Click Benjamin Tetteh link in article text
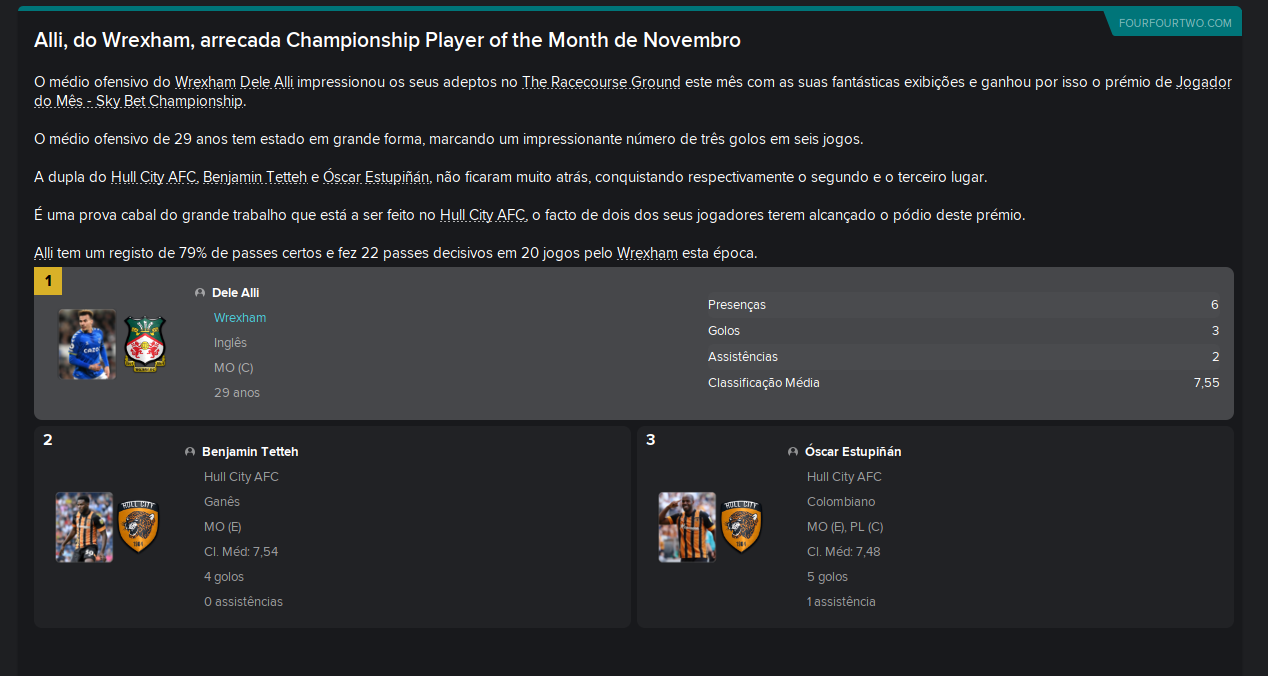 [x=255, y=177]
